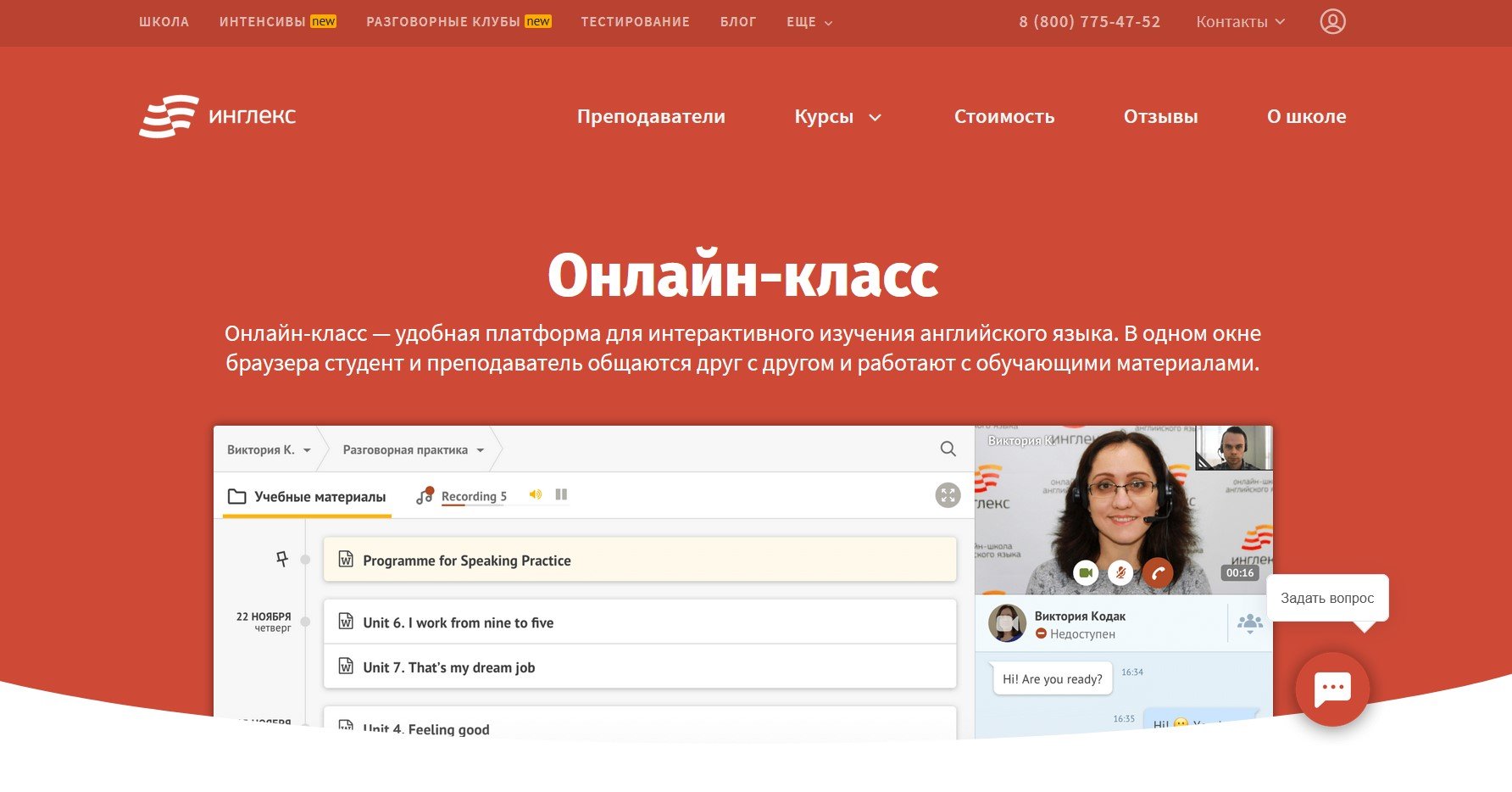Toggle the muted microphone button
Screen dimensions: 1512x792
point(1120,573)
